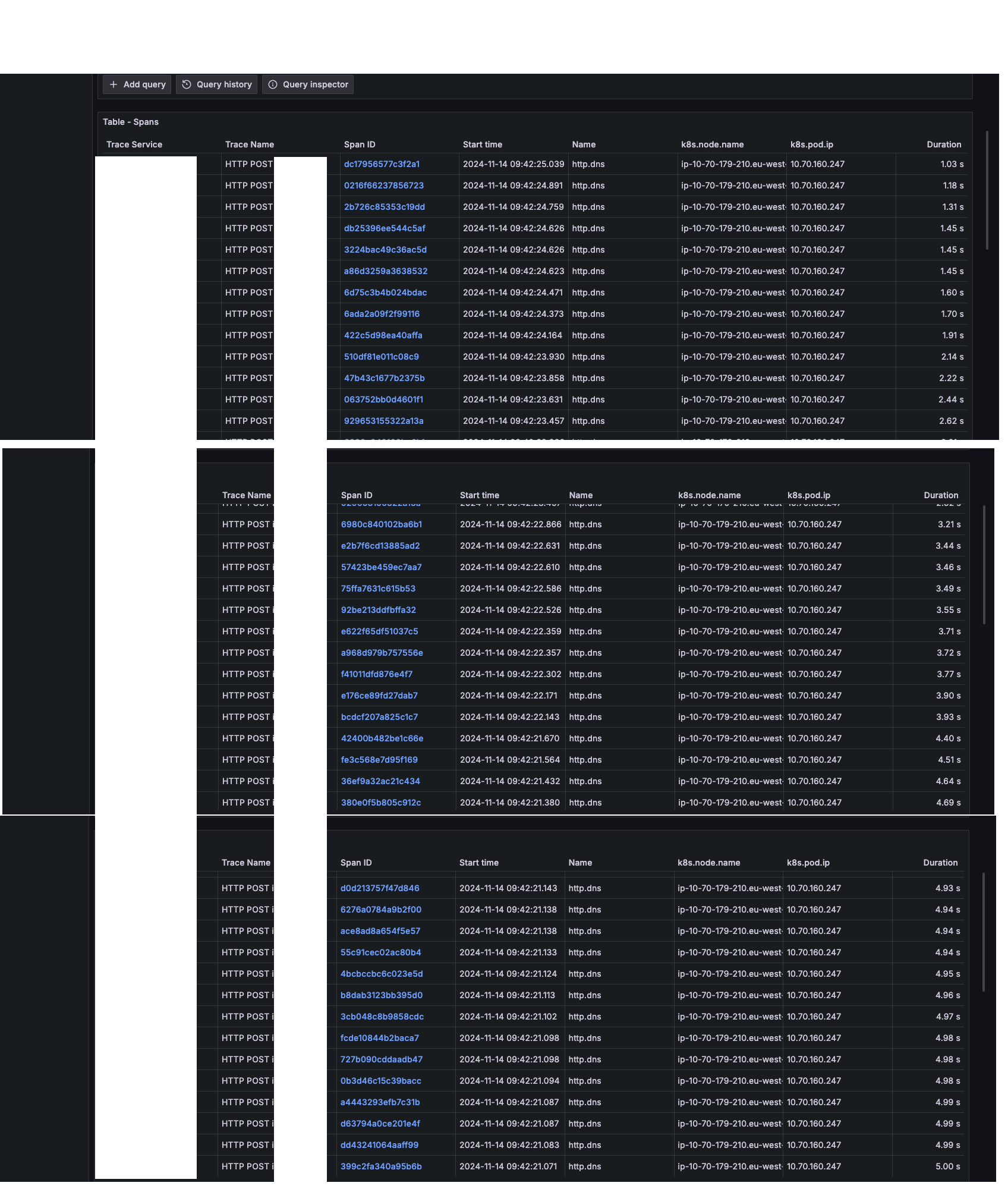Open span d63794a0ce201e4f
The image size is (1008, 1189).
click(380, 1124)
